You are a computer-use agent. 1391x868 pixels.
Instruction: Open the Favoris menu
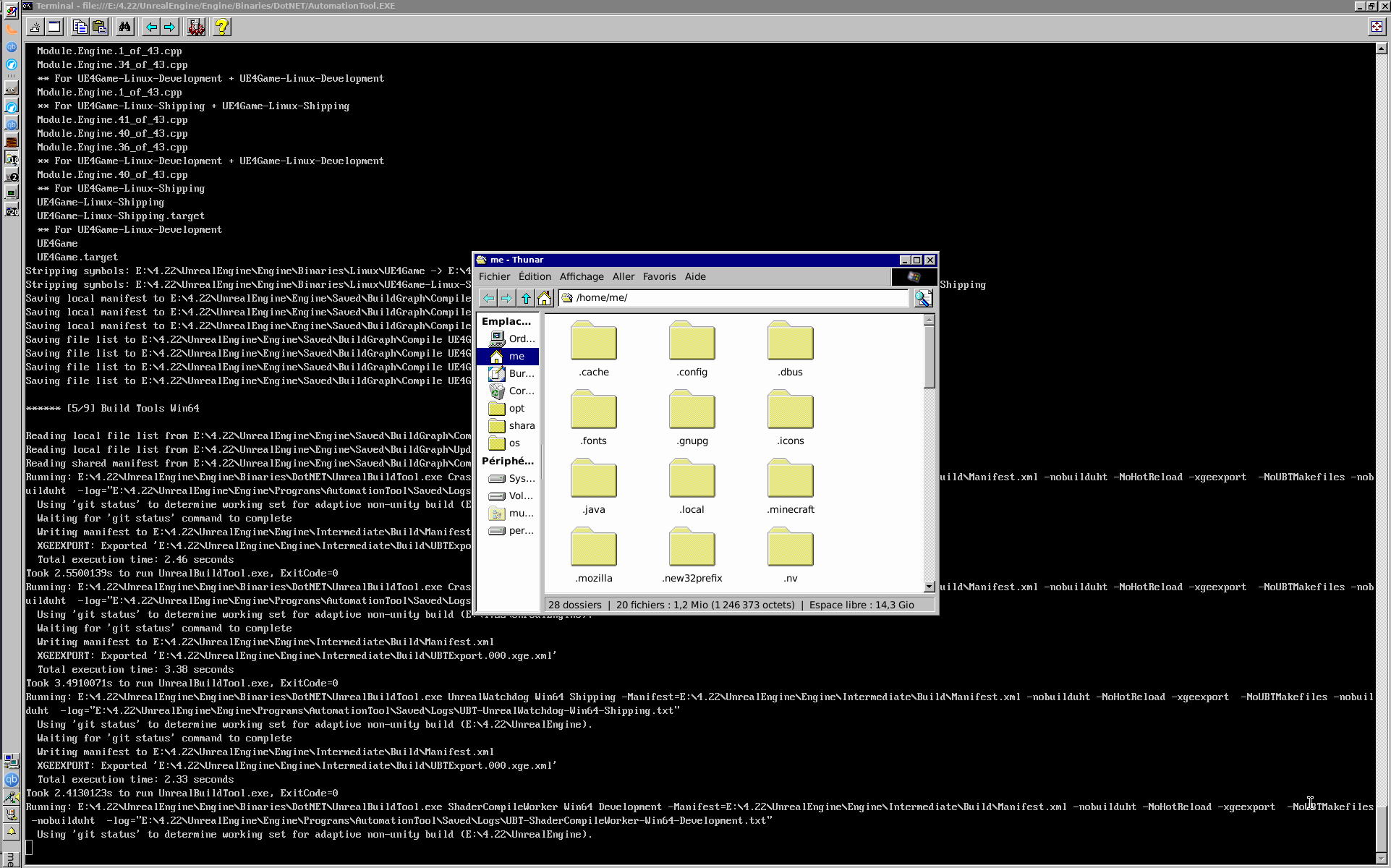pyautogui.click(x=659, y=276)
